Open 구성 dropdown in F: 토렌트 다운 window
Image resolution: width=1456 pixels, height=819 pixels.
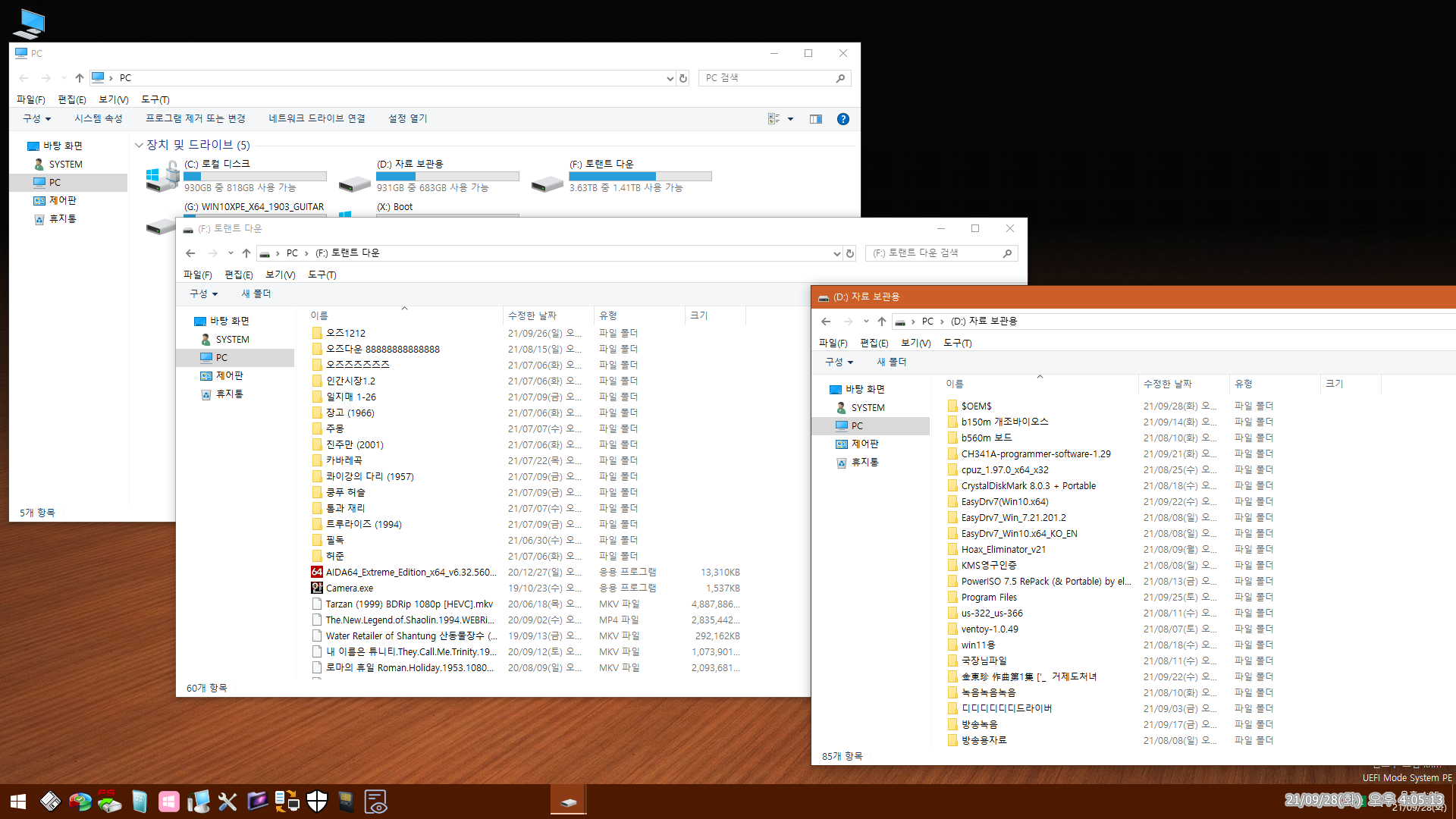[203, 293]
